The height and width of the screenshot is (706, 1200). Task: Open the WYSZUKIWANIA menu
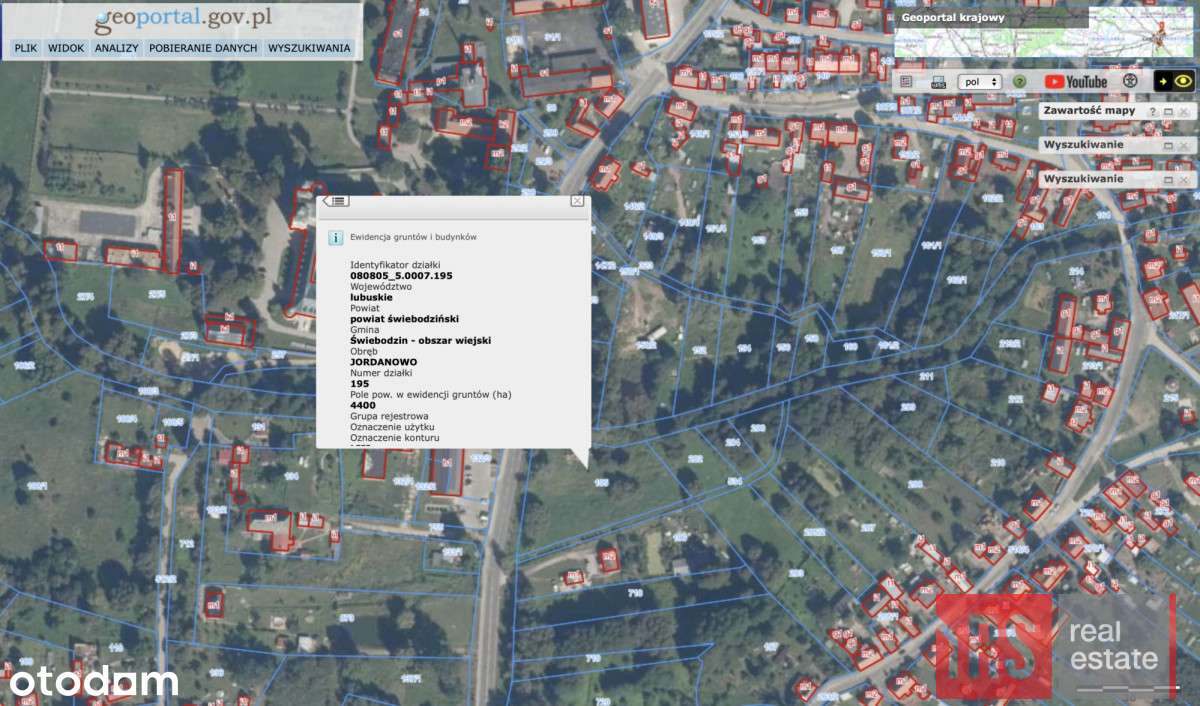309,48
